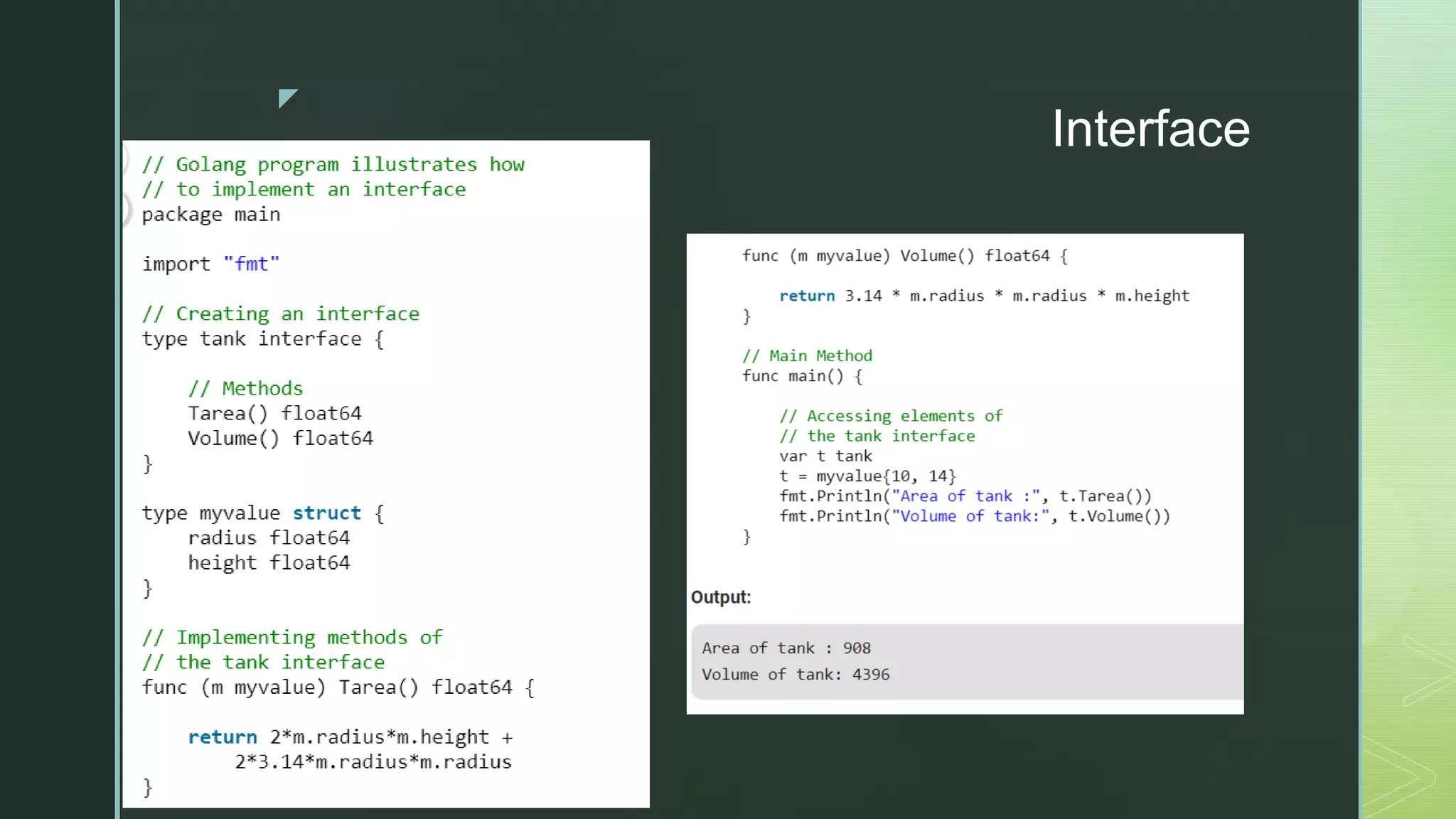The image size is (1456, 819).
Task: Click the Println line with "Volume of tank:"
Action: coord(975,516)
